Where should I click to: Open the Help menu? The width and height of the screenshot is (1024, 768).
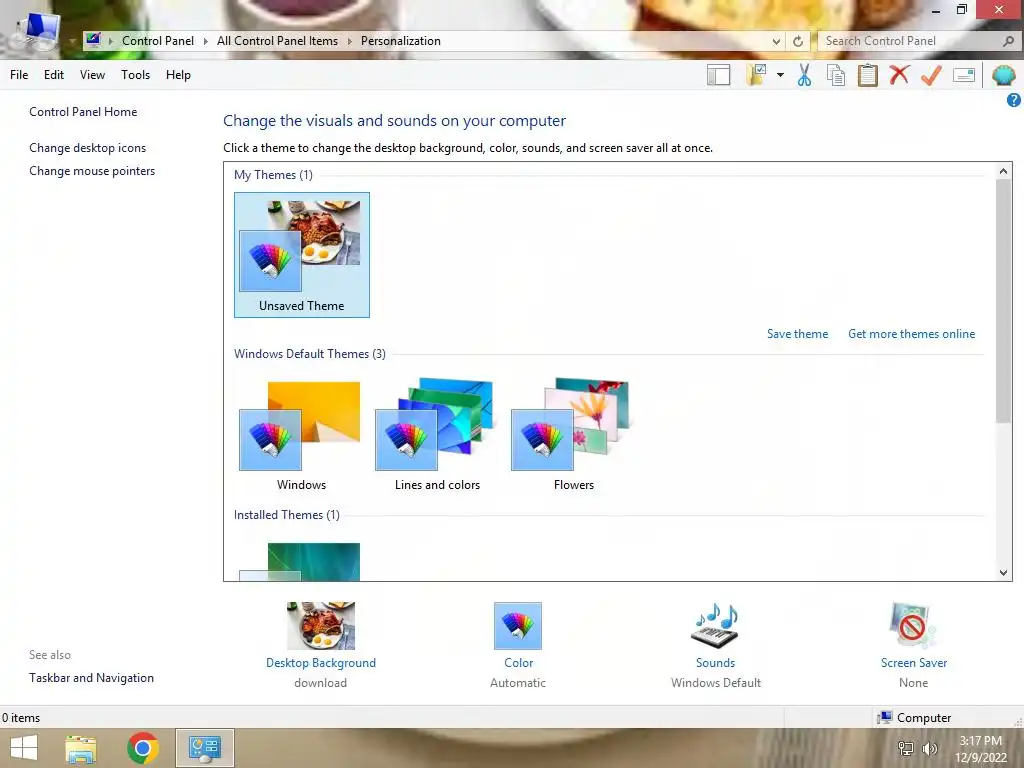178,74
